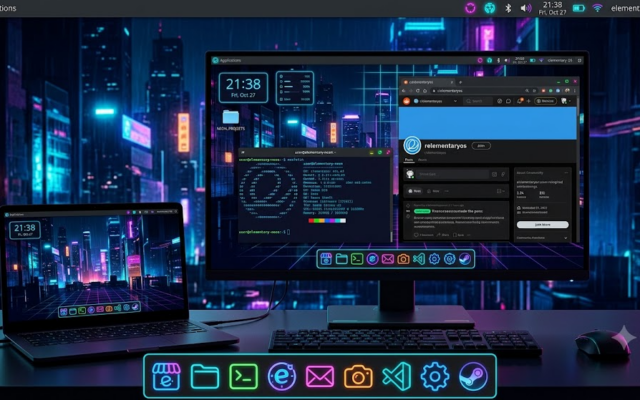Open Camera icon in large bottom dock
Screen dimensions: 640x400
358,376
